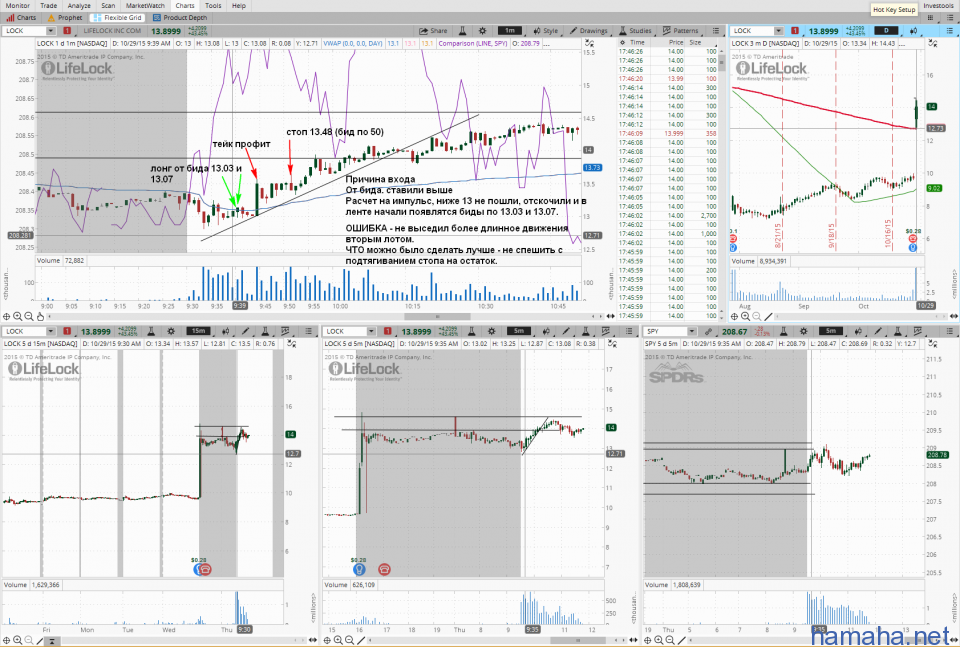
Task: Select the Prophet sub-tab
Action: [65, 18]
